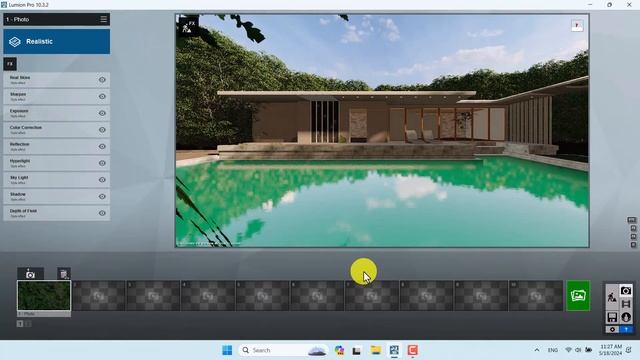Viewport: 640px width, 360px height.
Task: Toggle visibility of Color Correction effect
Action: (x=102, y=130)
